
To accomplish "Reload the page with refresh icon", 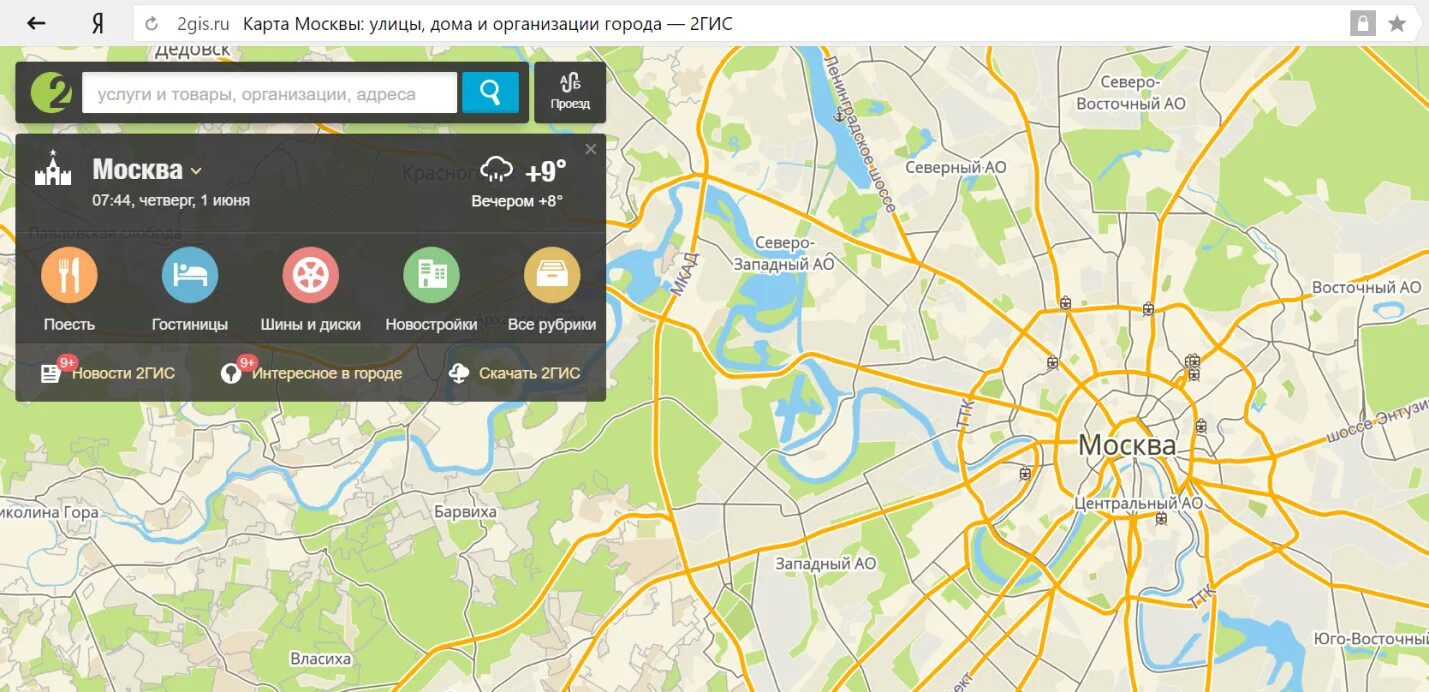I will click(152, 24).
